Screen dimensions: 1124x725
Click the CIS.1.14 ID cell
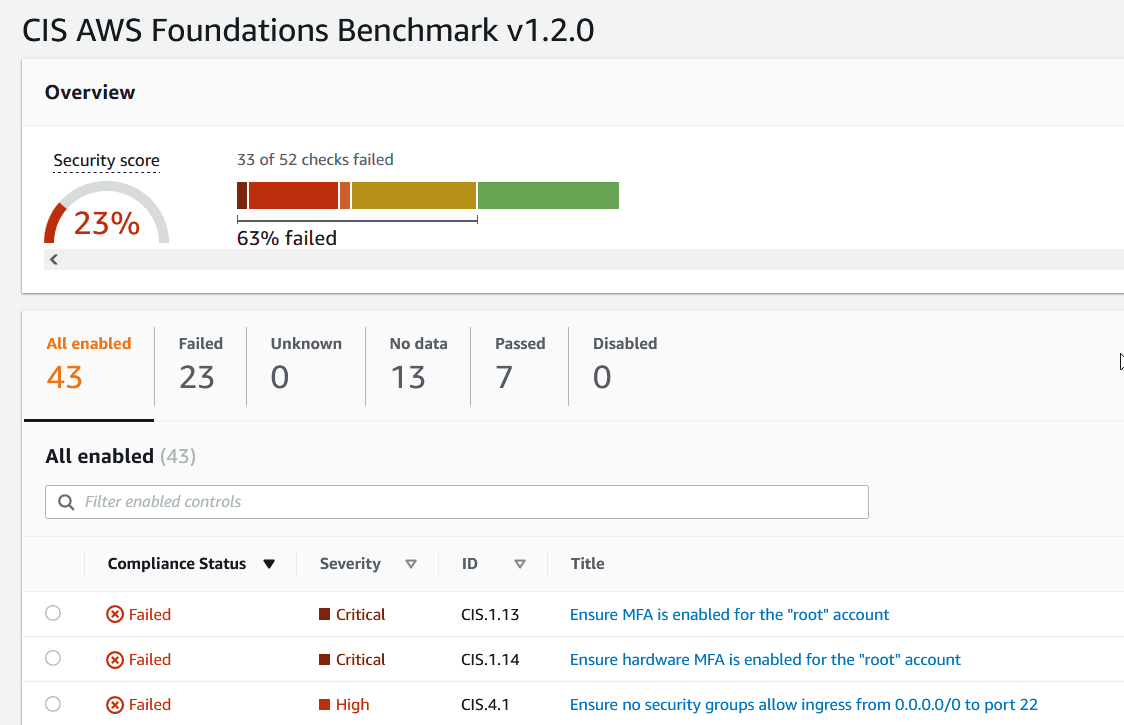(490, 660)
